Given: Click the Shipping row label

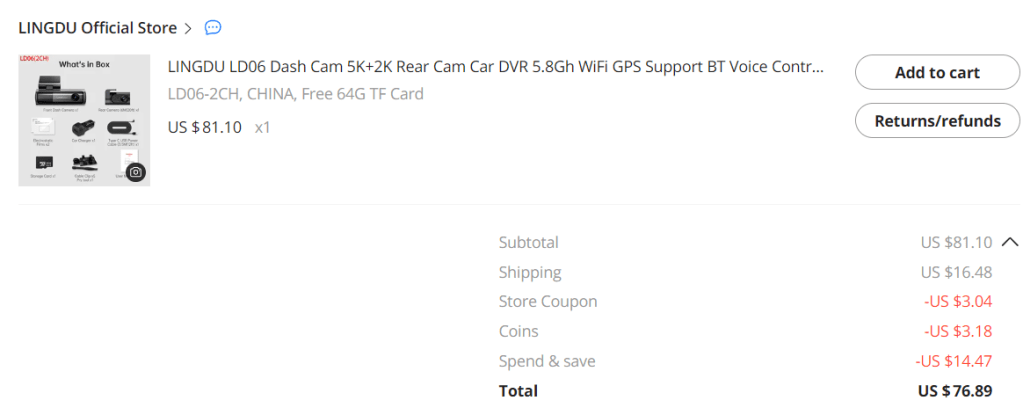Looking at the screenshot, I should [x=530, y=272].
